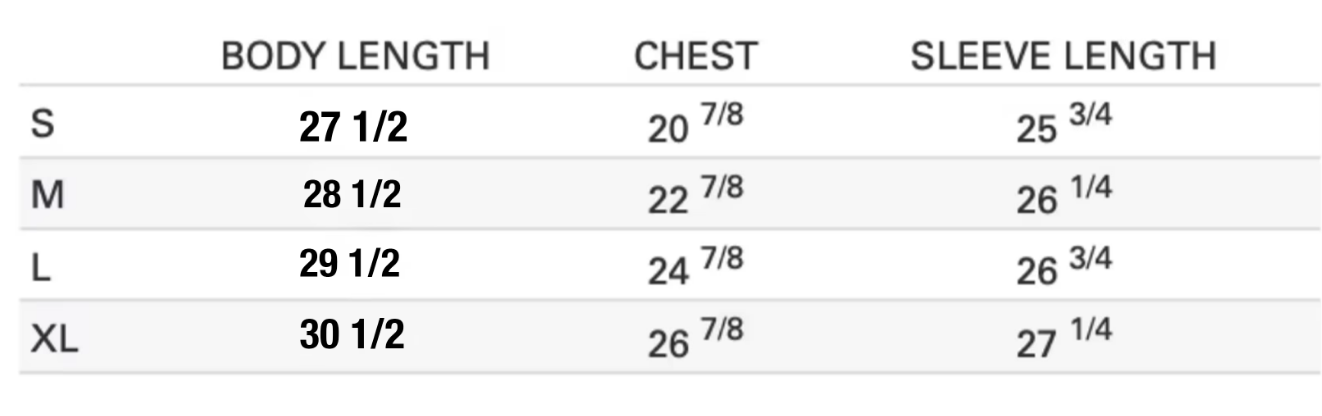Pick the 27 1/4 sleeve length cell
Viewport: 1322px width, 416px height.
click(x=1064, y=339)
